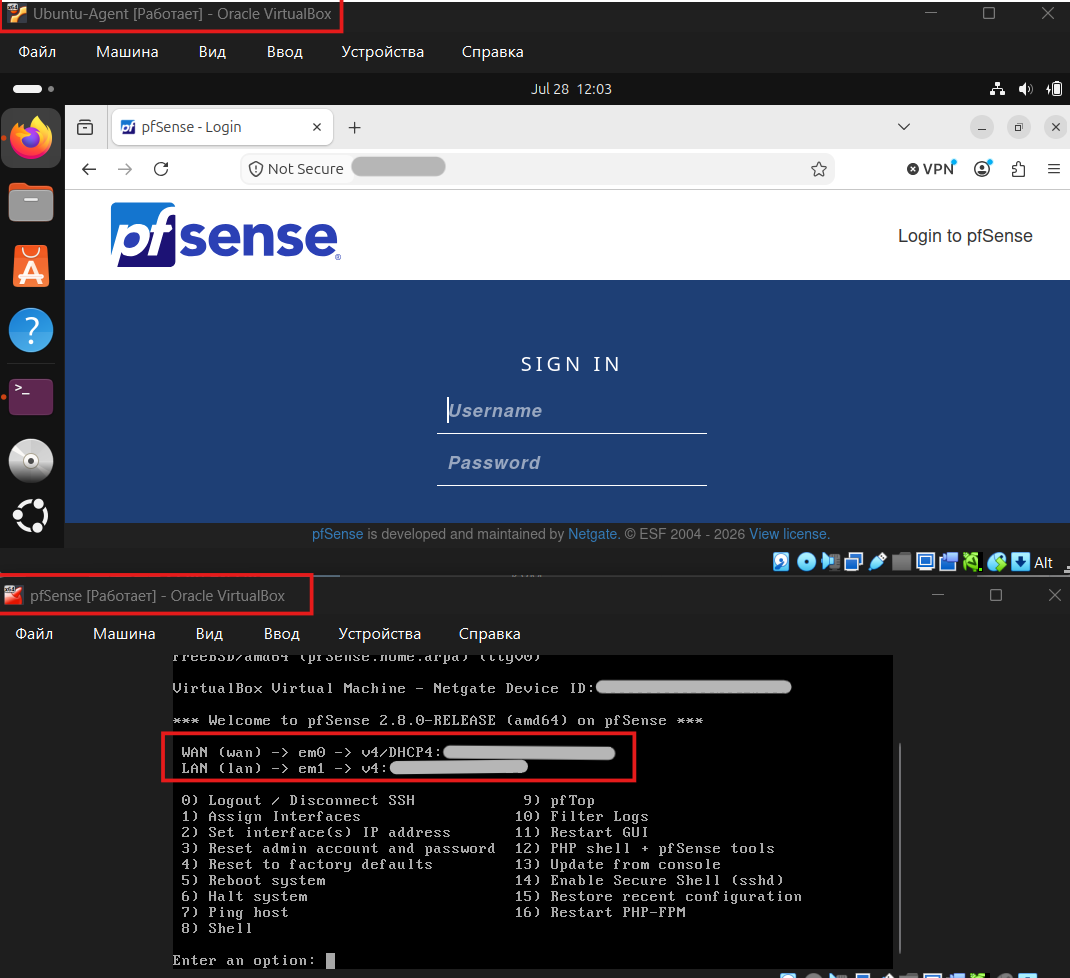Open the Jul 28 12:03 clock menu
Viewport: 1070px width, 978px height.
[571, 89]
